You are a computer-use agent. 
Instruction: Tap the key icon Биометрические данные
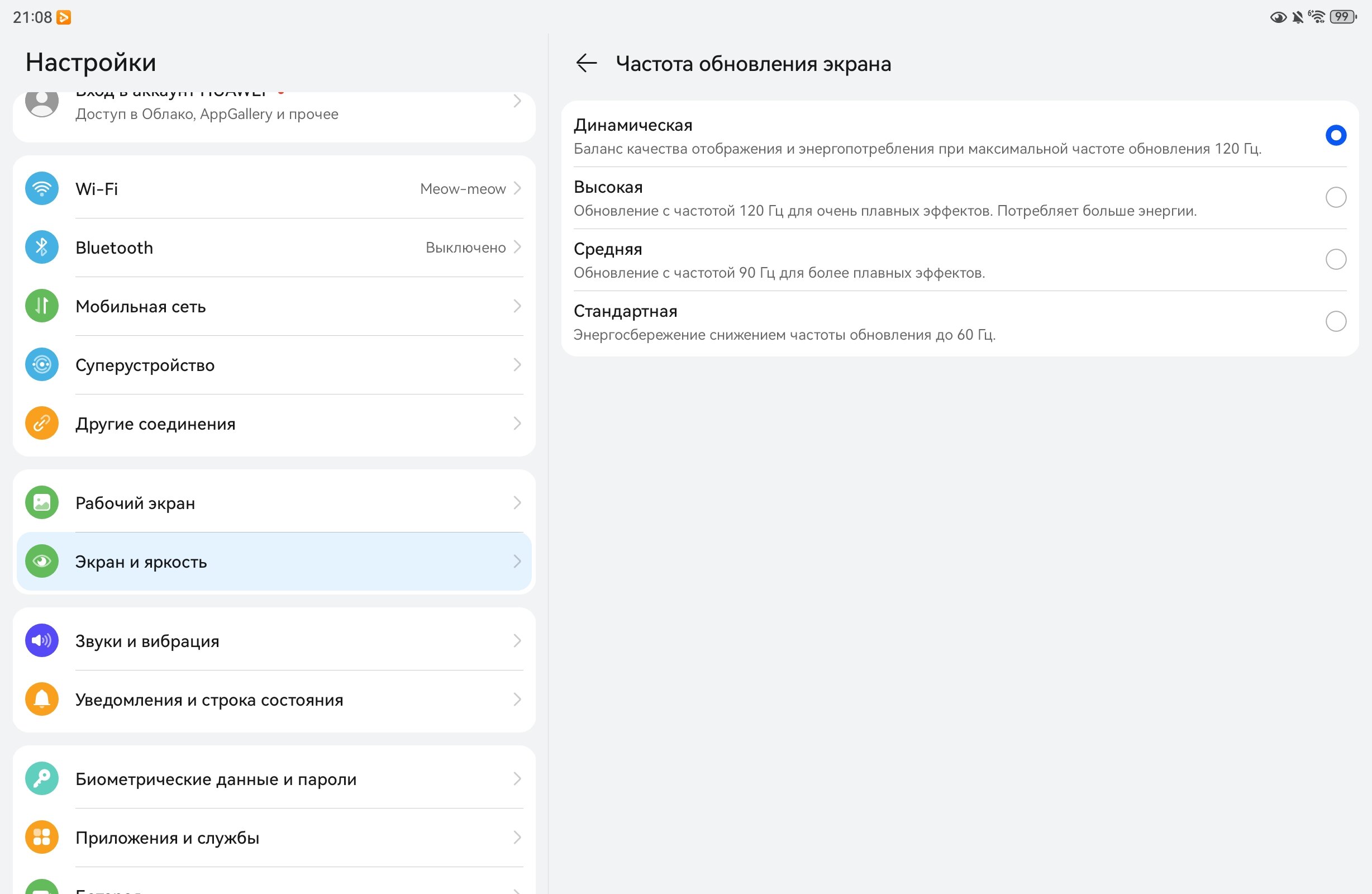tap(41, 779)
